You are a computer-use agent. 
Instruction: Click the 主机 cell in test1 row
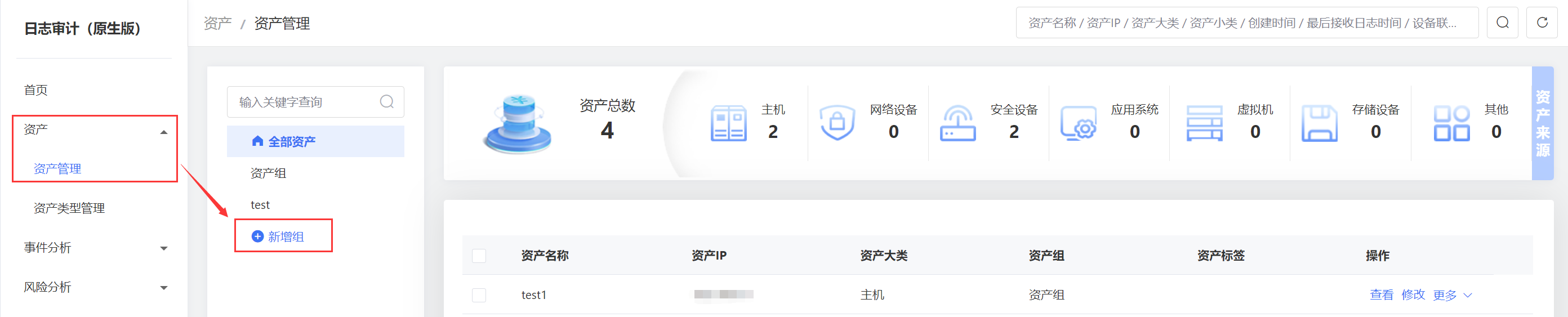click(872, 295)
